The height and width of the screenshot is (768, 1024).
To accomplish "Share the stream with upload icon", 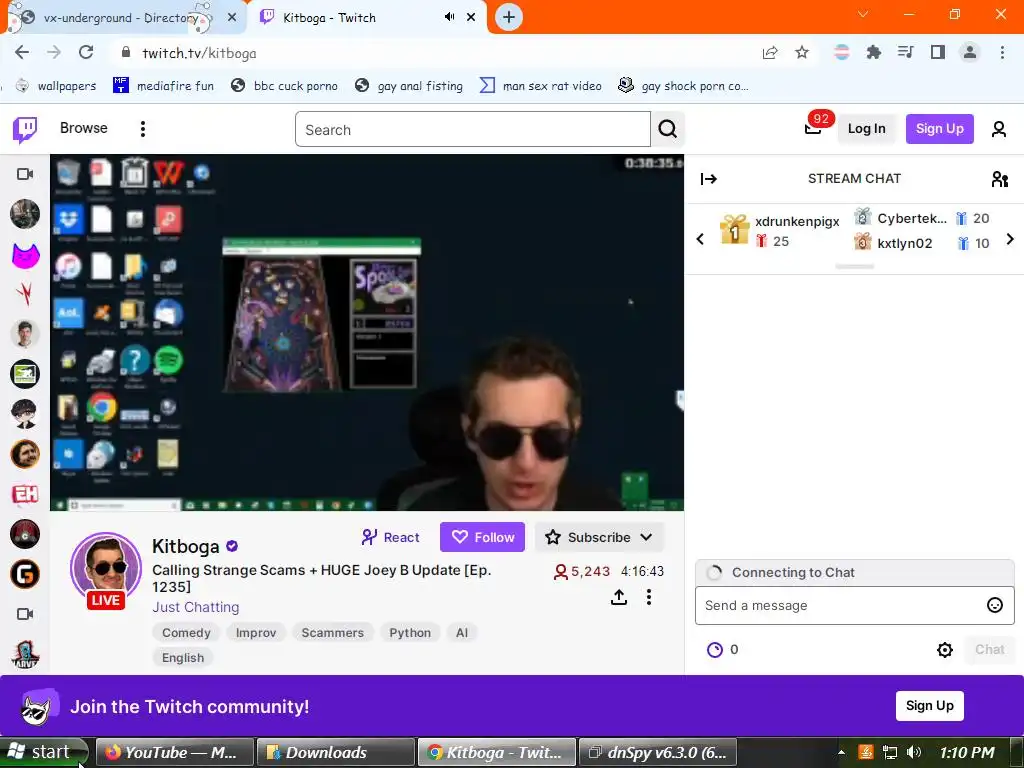I will 619,597.
